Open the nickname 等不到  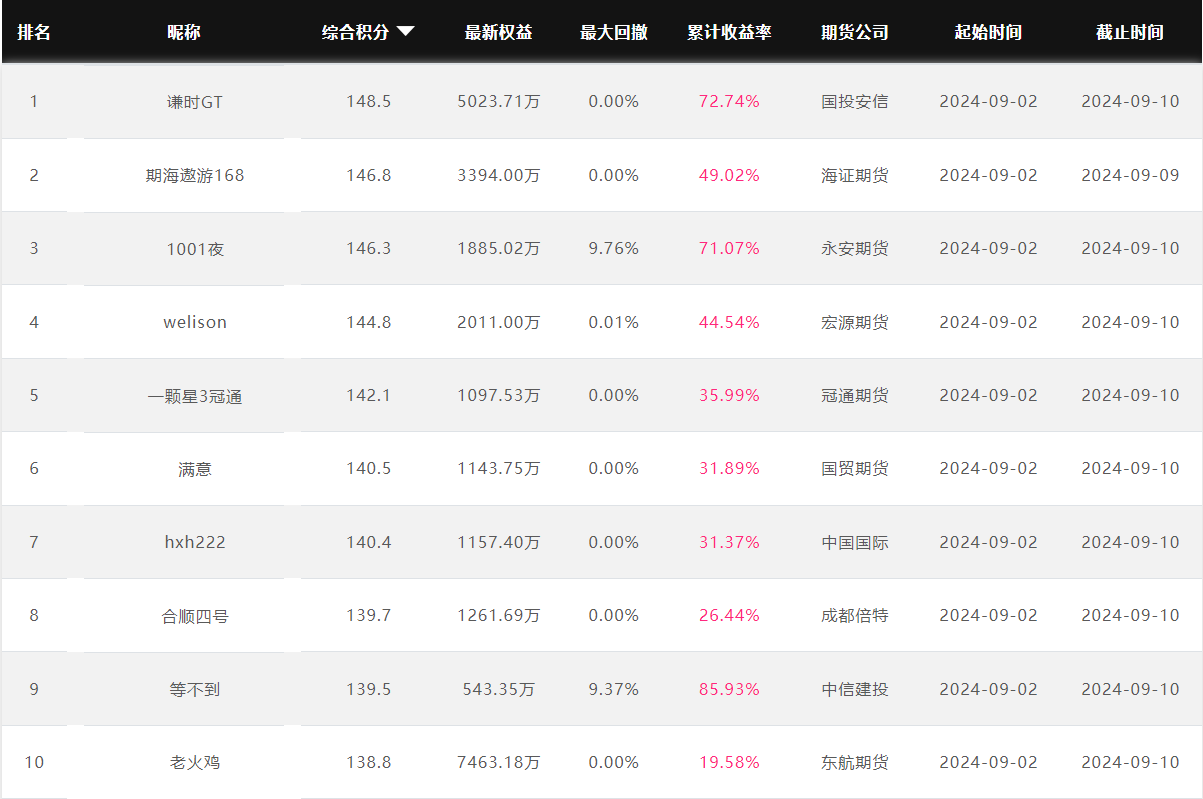click(x=195, y=689)
